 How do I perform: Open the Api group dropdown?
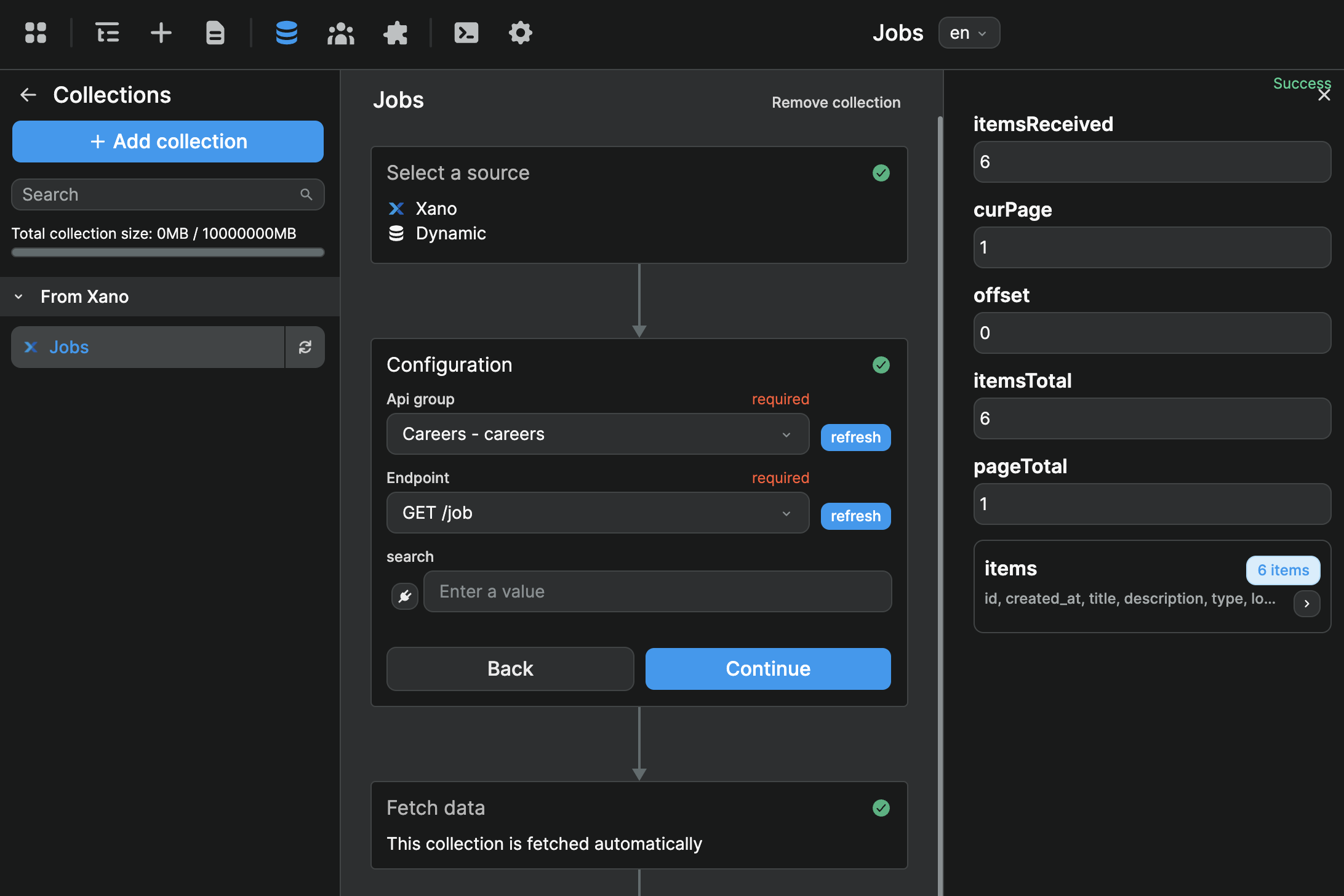pos(597,434)
